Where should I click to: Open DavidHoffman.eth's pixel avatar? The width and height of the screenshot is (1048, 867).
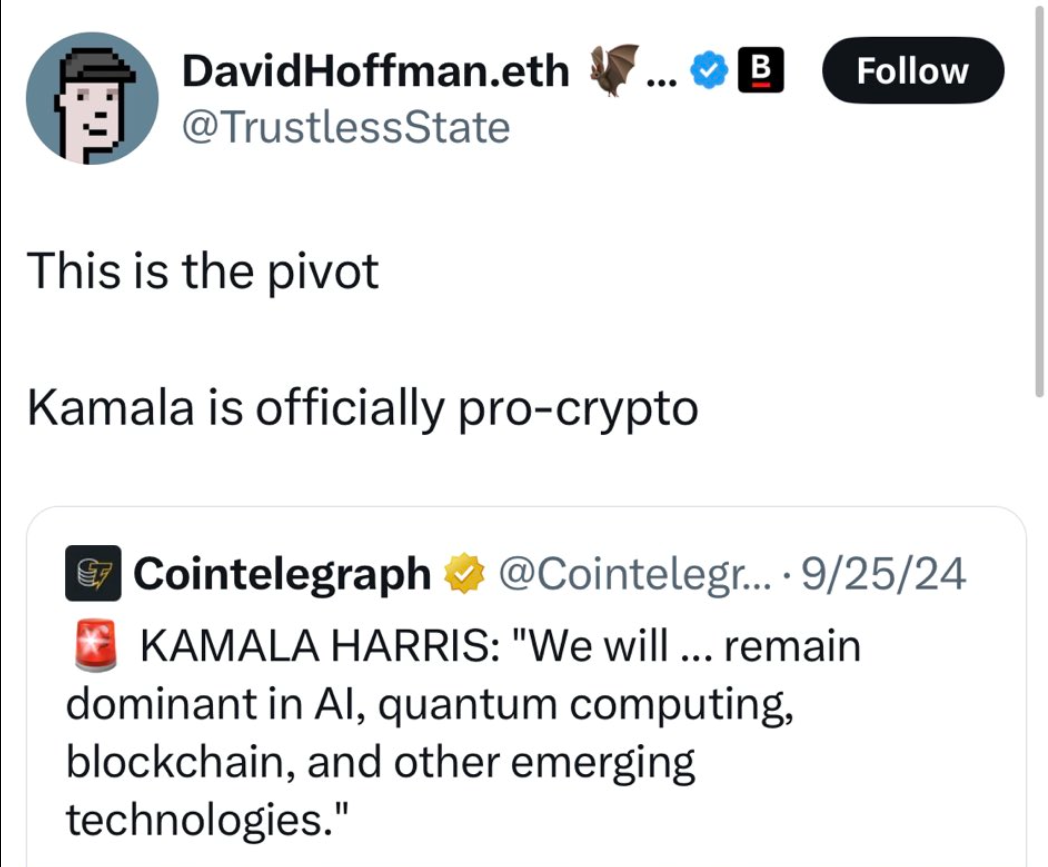[92, 98]
